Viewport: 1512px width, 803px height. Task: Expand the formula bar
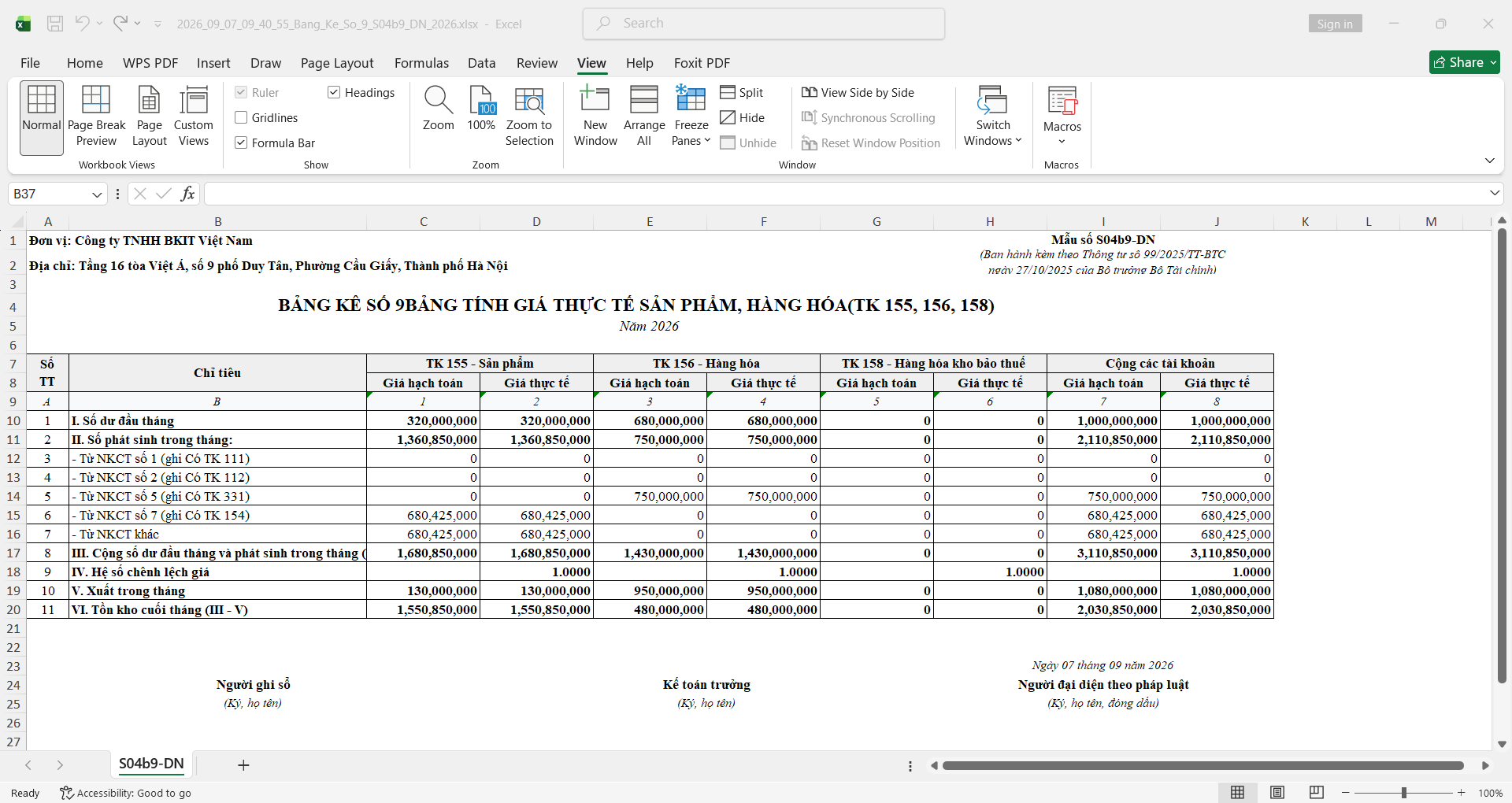pyautogui.click(x=1494, y=194)
